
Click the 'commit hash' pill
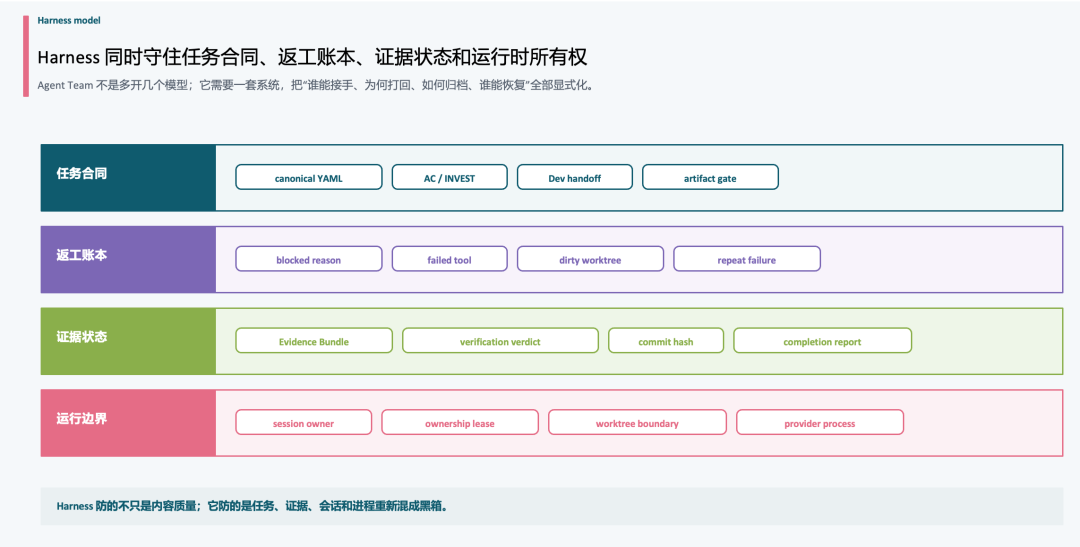point(666,341)
